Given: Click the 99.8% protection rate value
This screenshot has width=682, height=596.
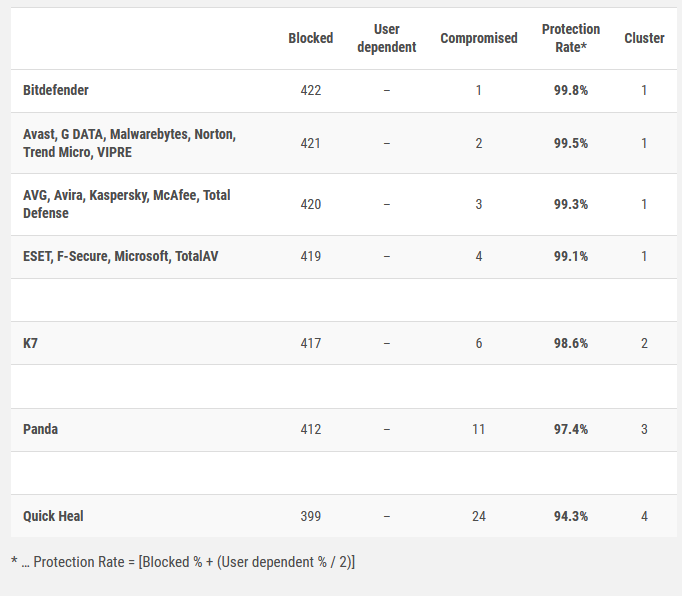Looking at the screenshot, I should click(571, 90).
